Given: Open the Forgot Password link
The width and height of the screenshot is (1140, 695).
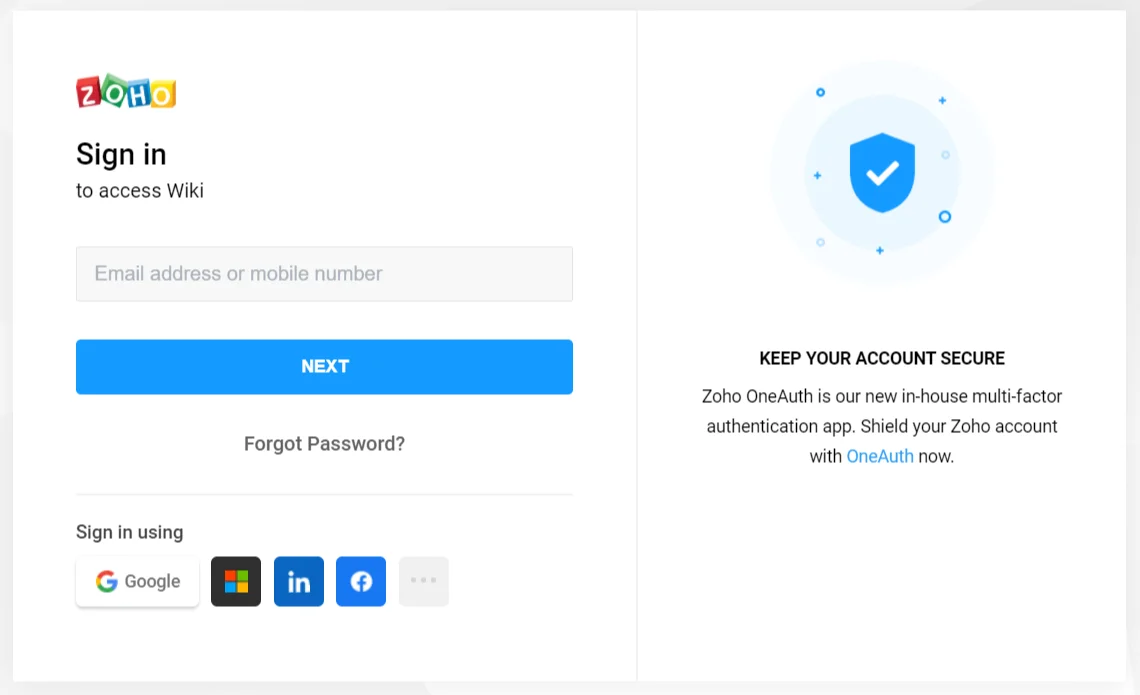Looking at the screenshot, I should pos(324,443).
